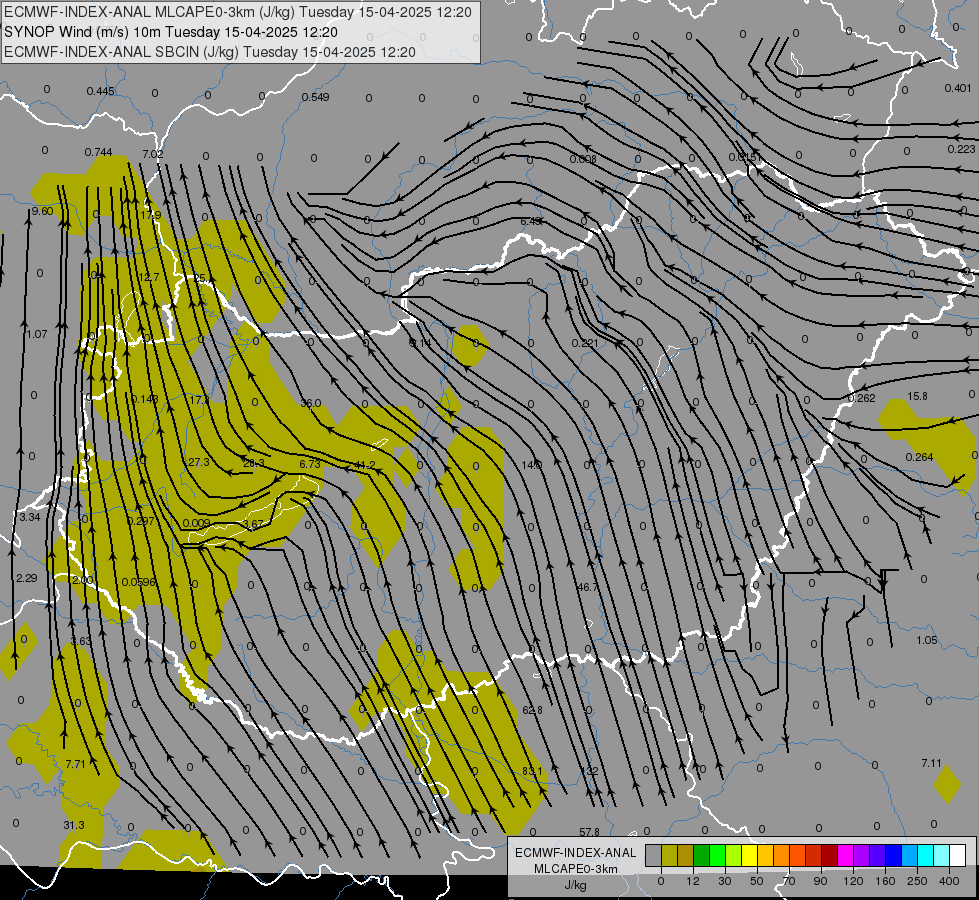979x900 pixels.
Task: Click the map value 12.7
Action: click(x=149, y=277)
